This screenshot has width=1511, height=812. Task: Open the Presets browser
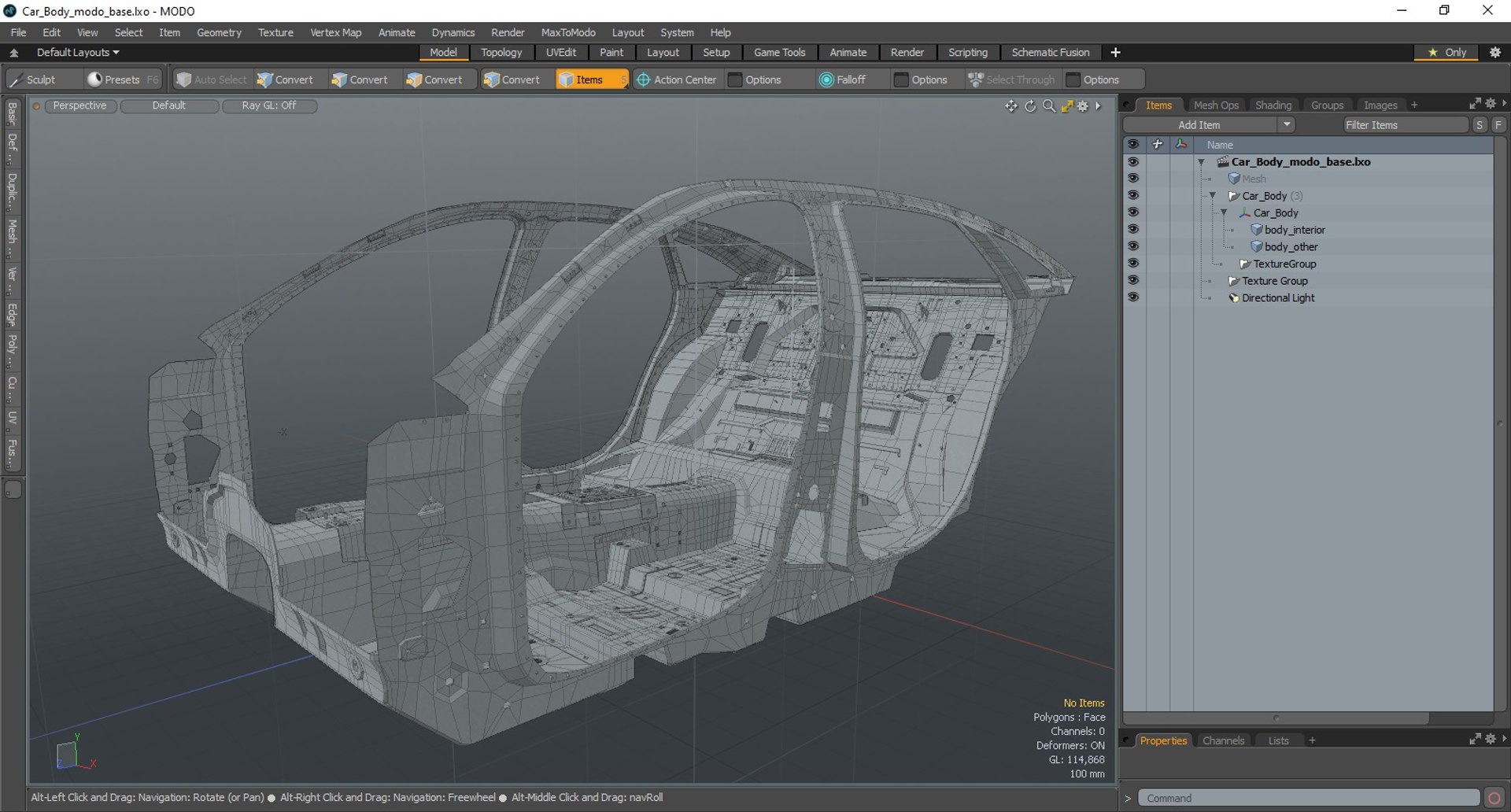pos(122,79)
